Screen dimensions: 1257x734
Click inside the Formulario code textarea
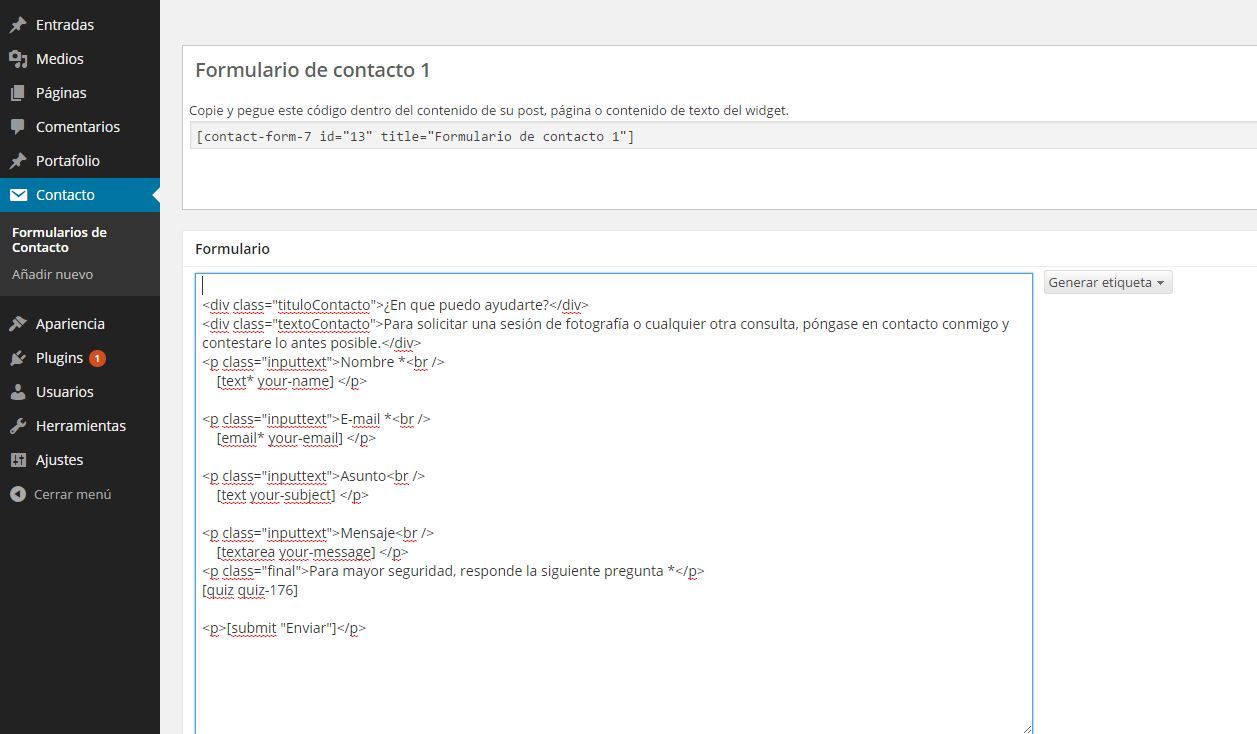click(x=614, y=504)
